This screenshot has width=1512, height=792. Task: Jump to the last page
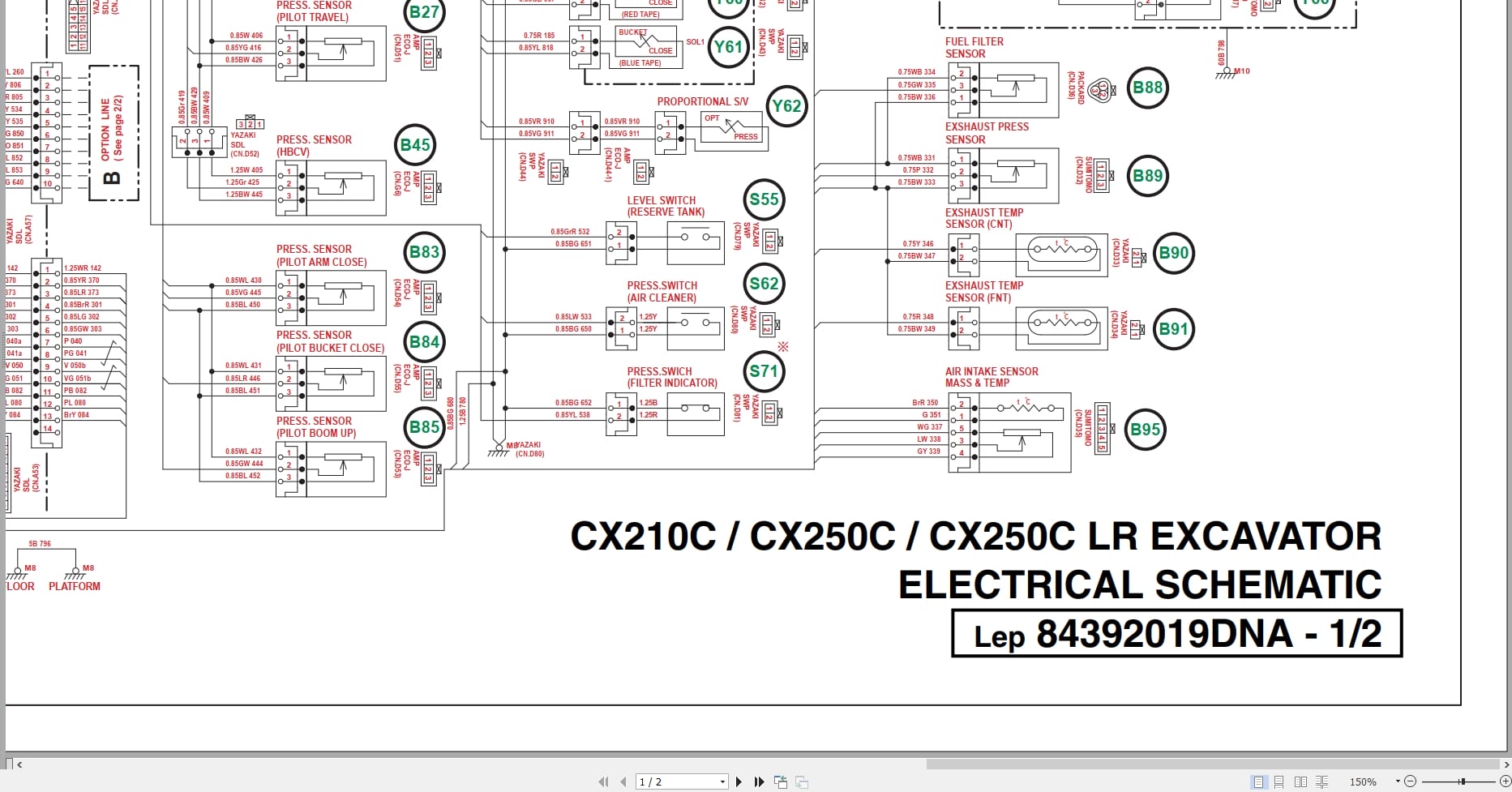point(760,781)
